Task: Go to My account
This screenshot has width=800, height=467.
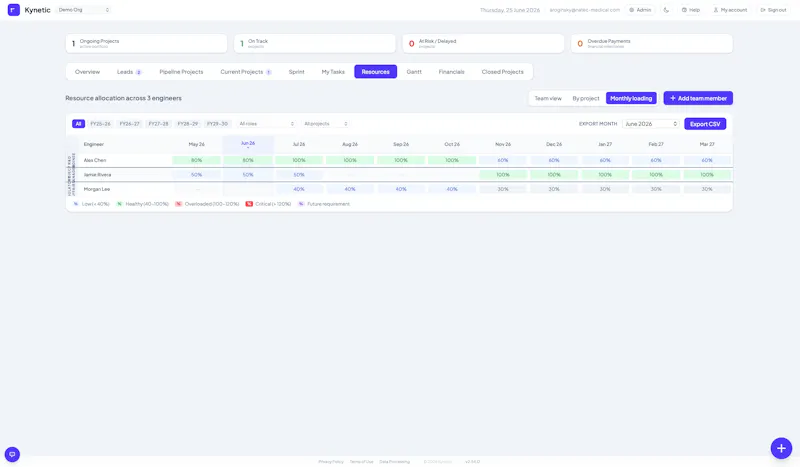Action: (730, 10)
